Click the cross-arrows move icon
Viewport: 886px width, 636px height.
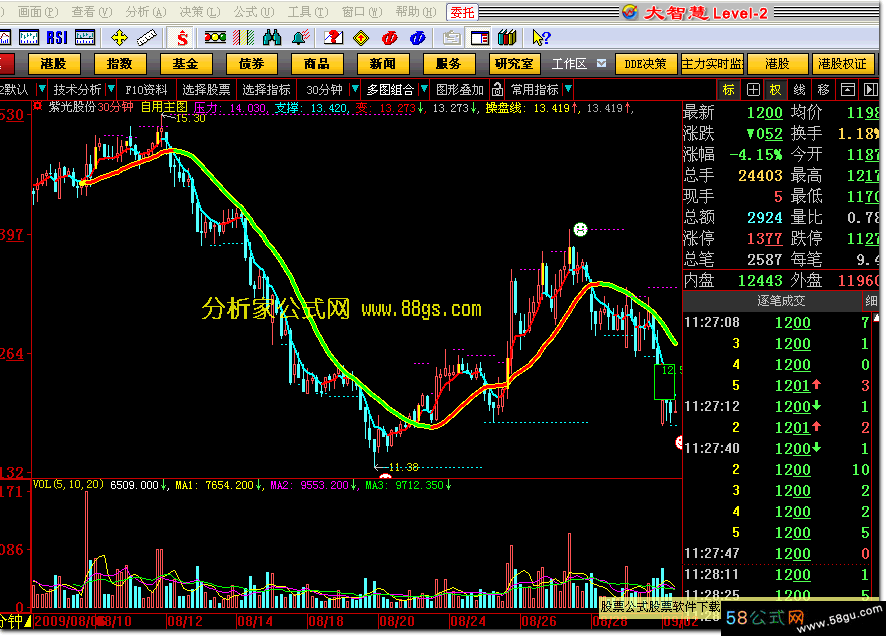[x=119, y=38]
